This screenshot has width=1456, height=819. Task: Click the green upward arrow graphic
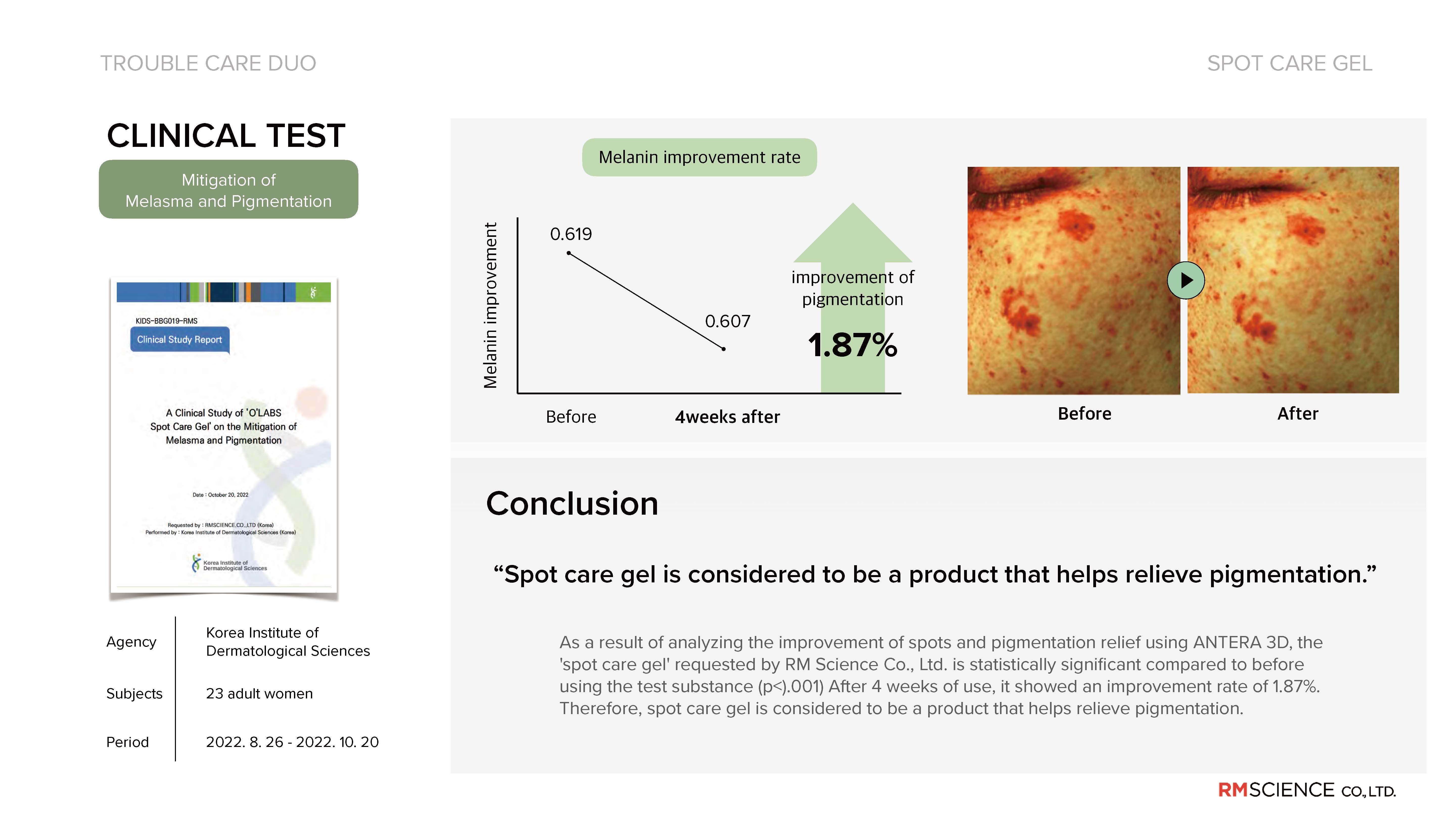pos(852,298)
